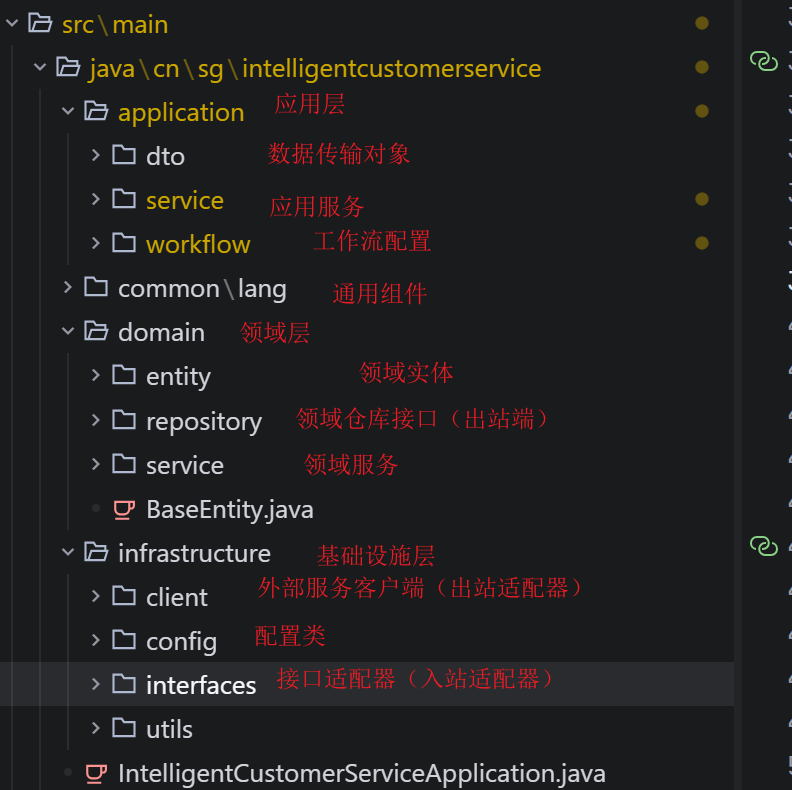The height and width of the screenshot is (790, 792).
Task: Click the domain open folder icon
Action: click(96, 331)
